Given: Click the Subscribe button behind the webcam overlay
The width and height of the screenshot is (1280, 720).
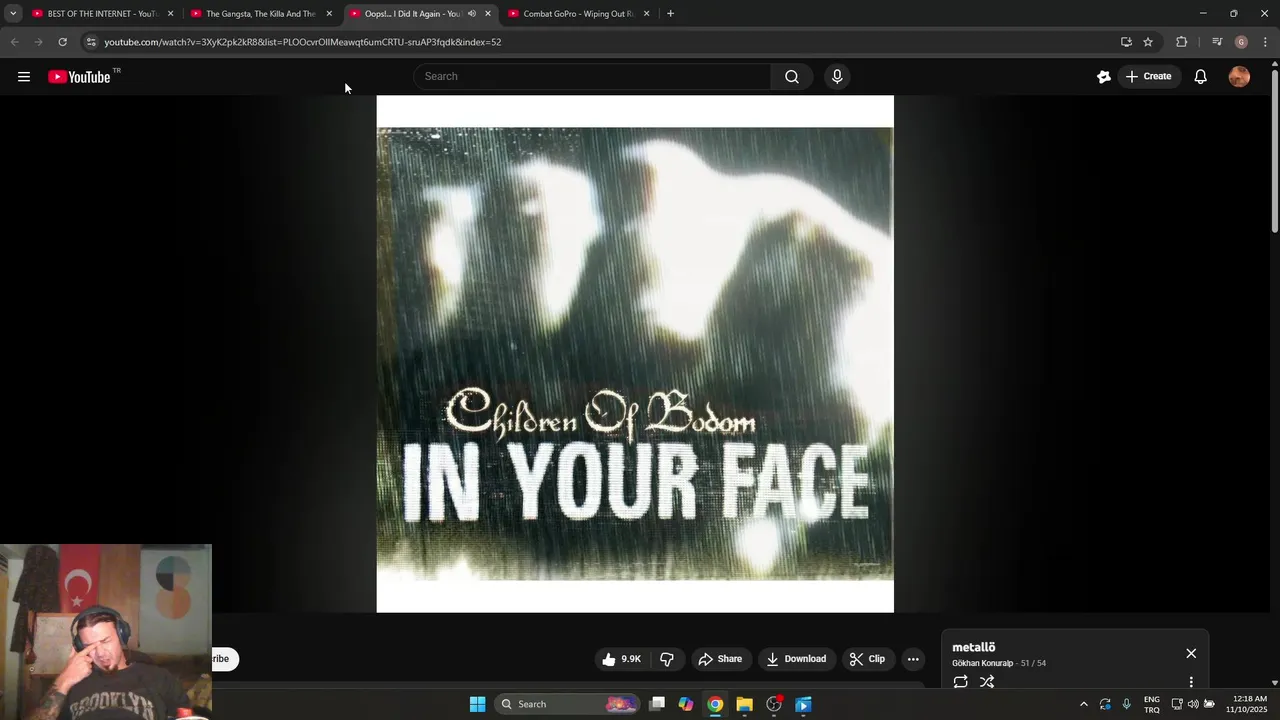Looking at the screenshot, I should (x=225, y=659).
